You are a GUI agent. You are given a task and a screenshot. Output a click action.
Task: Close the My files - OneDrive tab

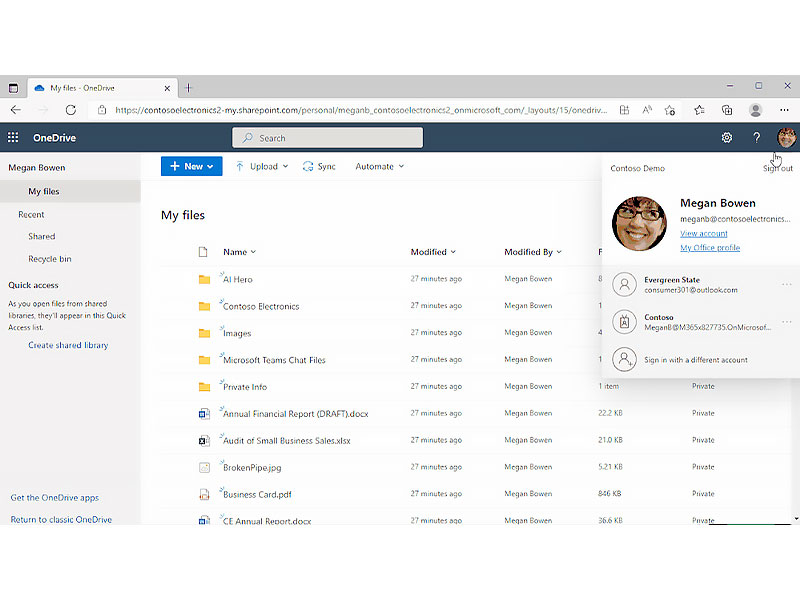pos(167,88)
